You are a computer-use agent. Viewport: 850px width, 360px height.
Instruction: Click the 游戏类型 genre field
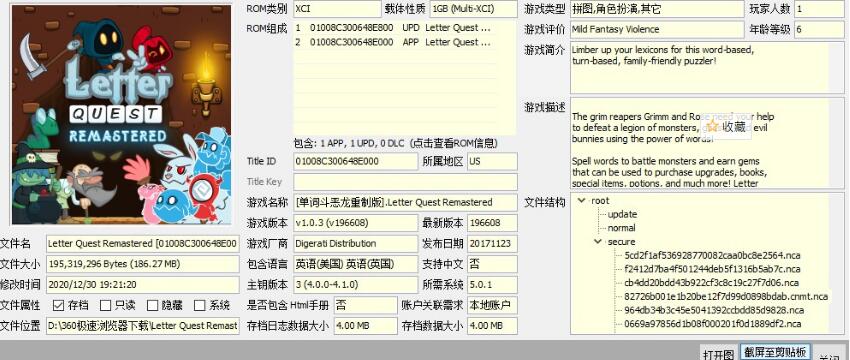pos(657,9)
